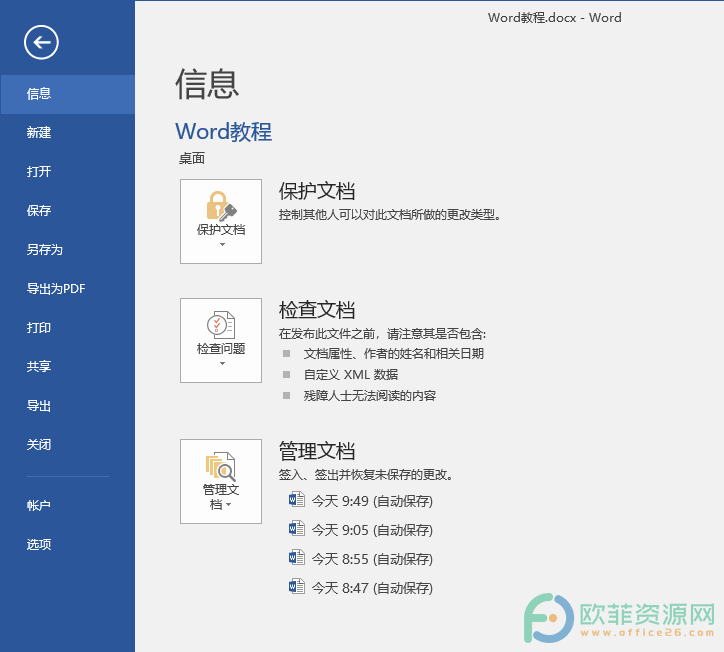The width and height of the screenshot is (724, 652).
Task: Click the 管理文档 button label
Action: (x=221, y=496)
